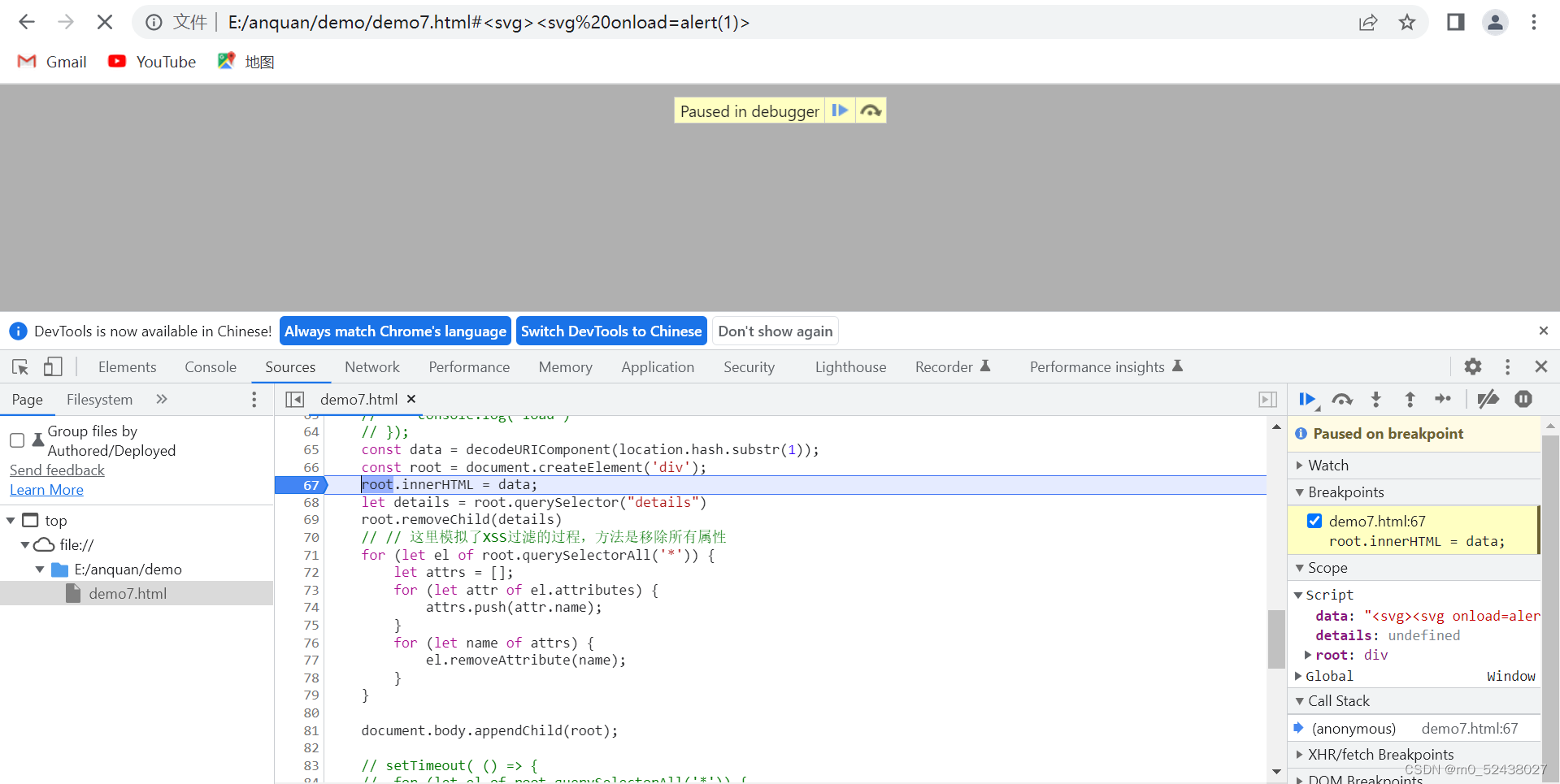Step into next function call
This screenshot has height=784, width=1560.
tap(1375, 399)
